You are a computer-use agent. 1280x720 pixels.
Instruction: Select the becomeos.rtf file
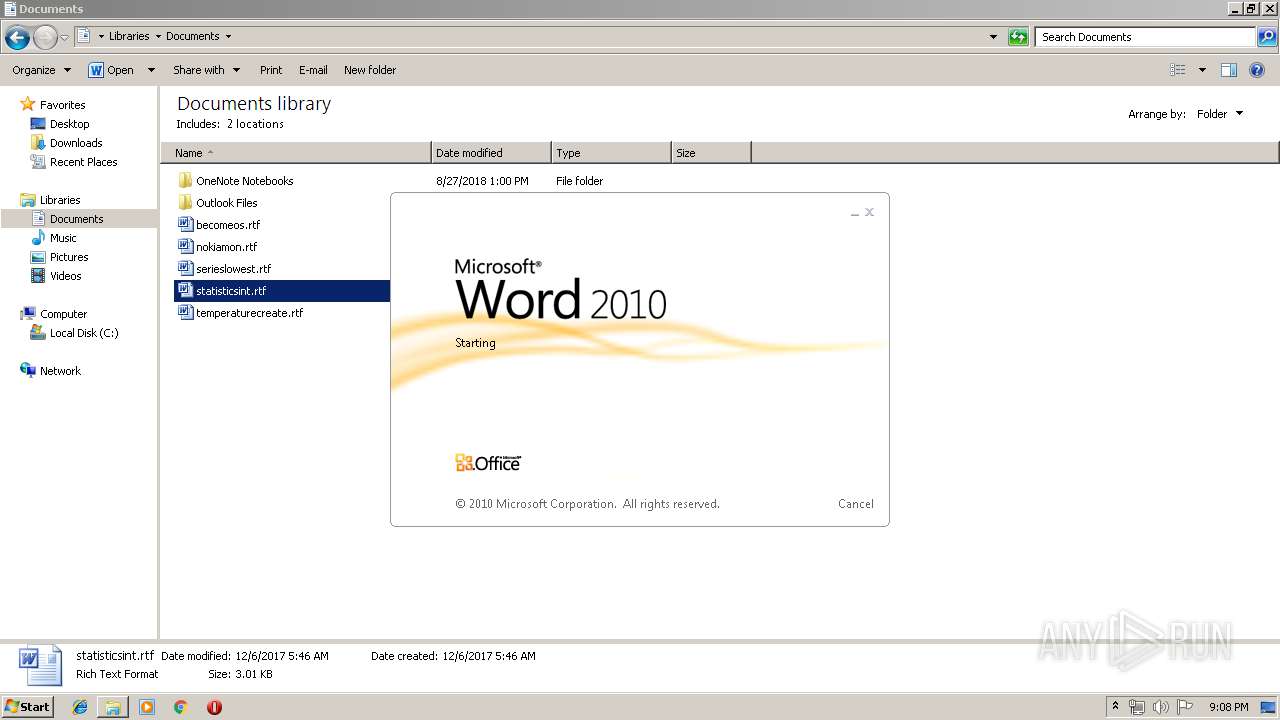click(x=228, y=225)
